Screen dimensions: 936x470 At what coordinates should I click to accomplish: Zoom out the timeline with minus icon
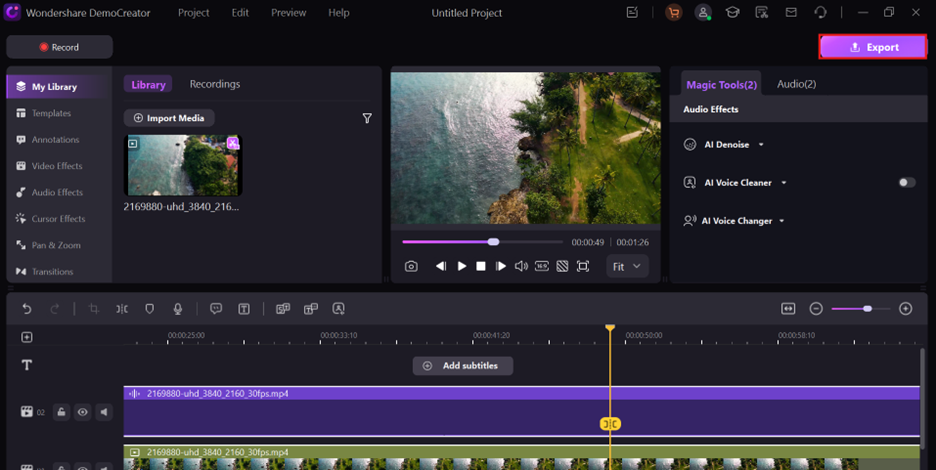click(x=816, y=309)
